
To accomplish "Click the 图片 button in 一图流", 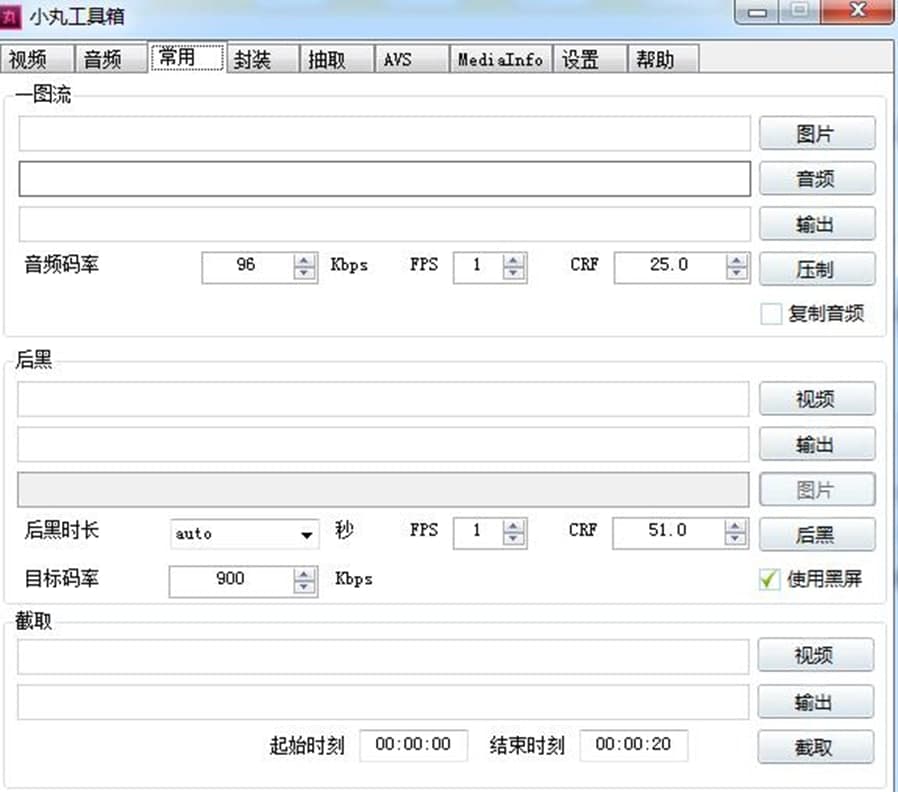I will click(x=816, y=134).
